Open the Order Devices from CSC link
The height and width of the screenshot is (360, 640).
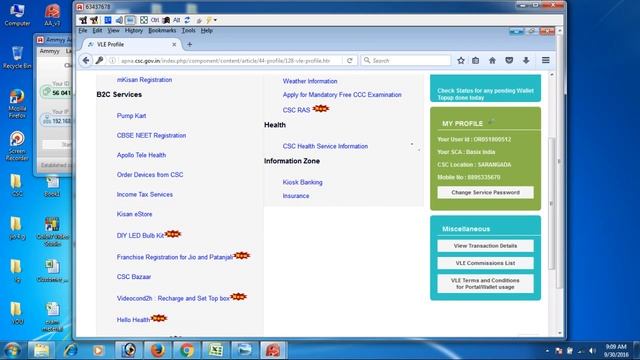click(150, 175)
